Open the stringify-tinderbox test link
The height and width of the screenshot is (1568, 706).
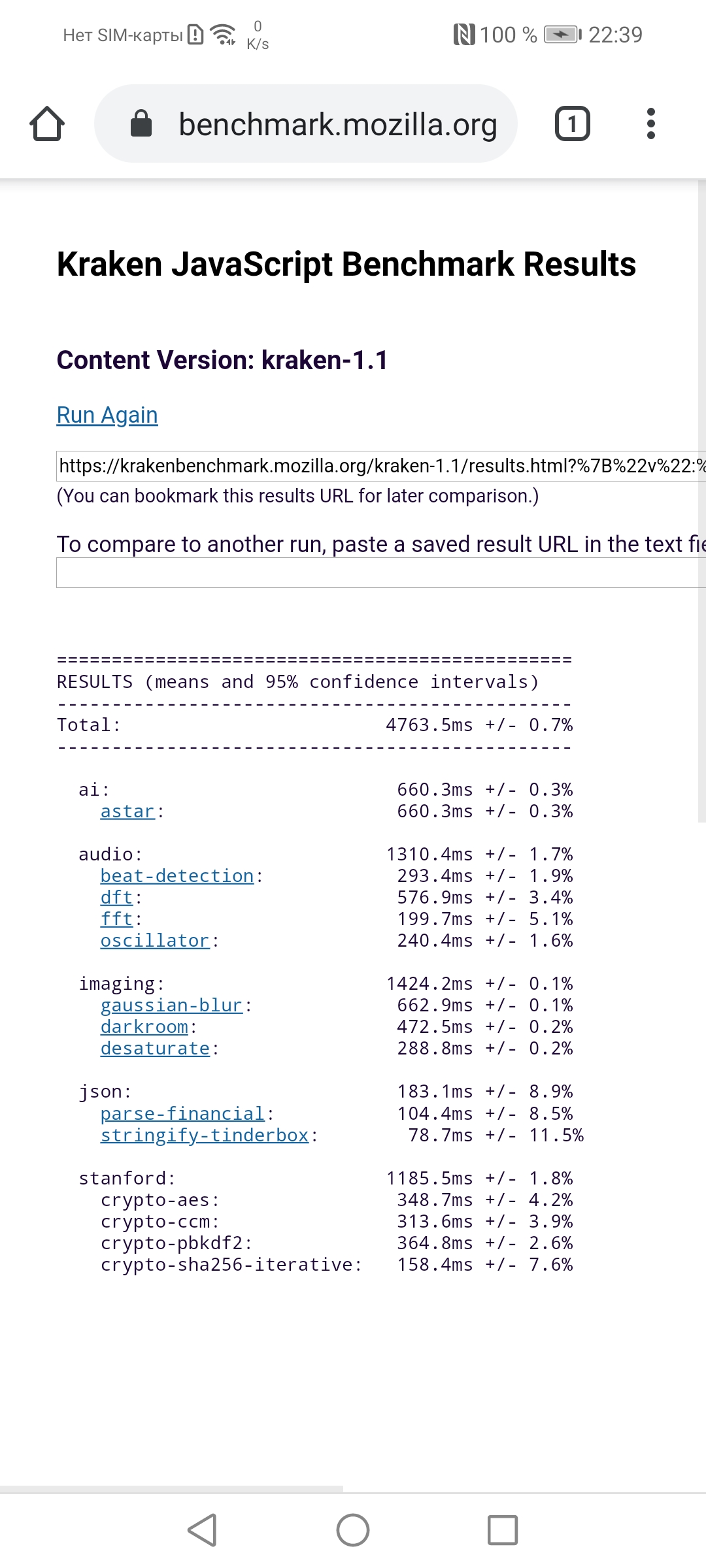pyautogui.click(x=204, y=1135)
